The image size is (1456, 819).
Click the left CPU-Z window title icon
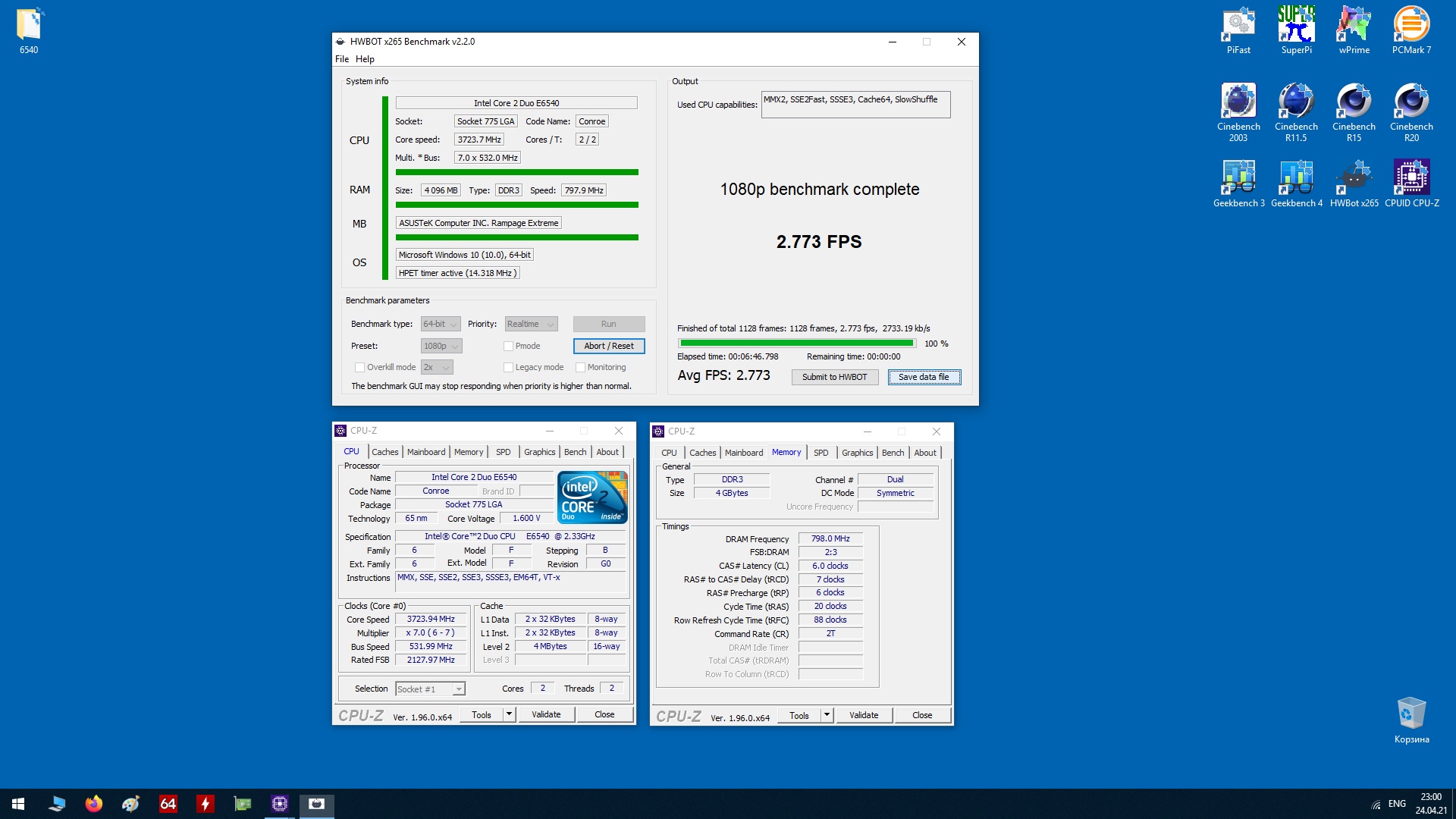tap(340, 431)
